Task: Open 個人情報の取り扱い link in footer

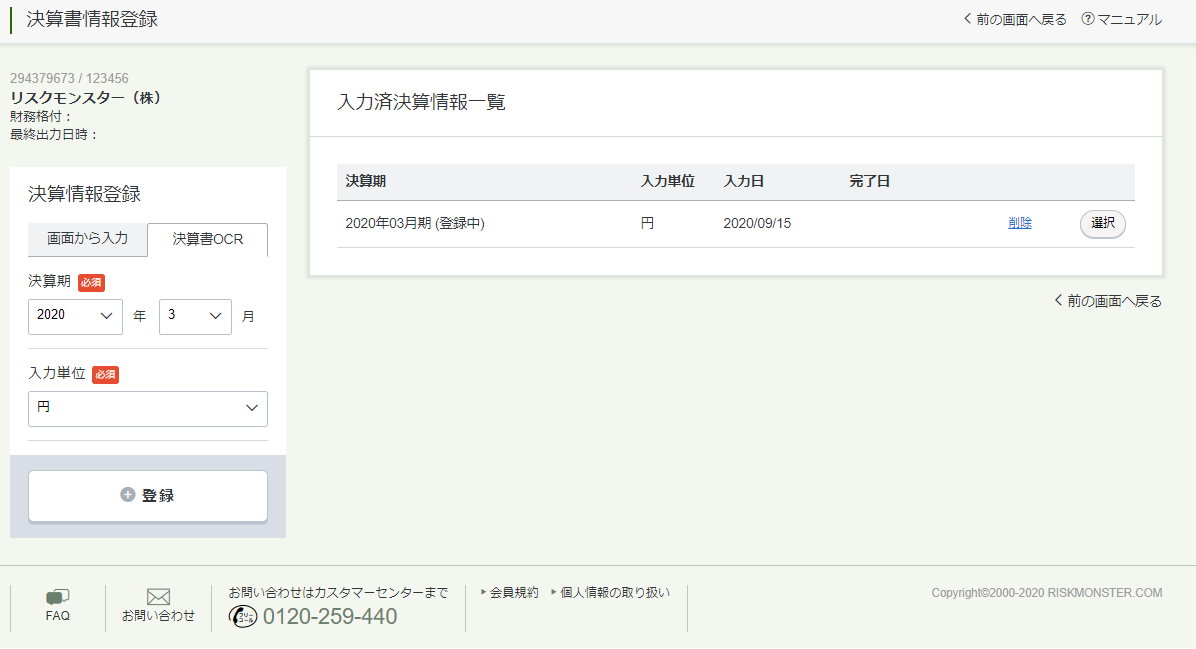Action: [x=614, y=593]
